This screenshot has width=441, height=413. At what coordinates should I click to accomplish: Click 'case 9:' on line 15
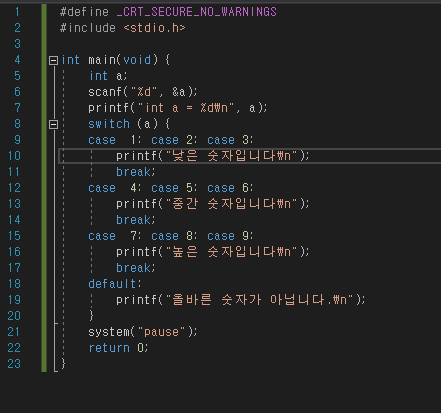point(230,236)
